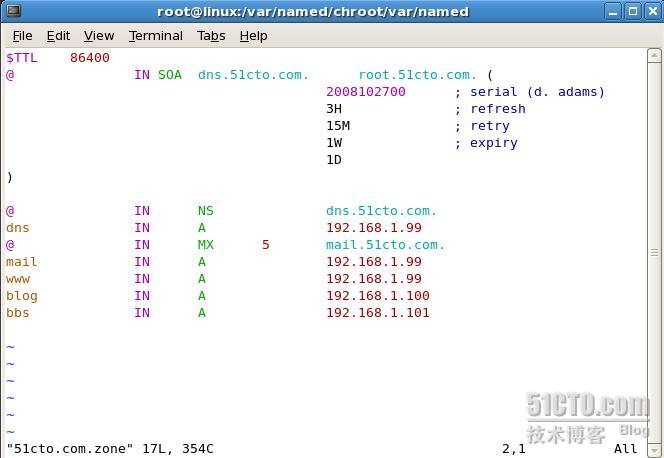The width and height of the screenshot is (664, 458).
Task: Click IP 192.168.1.101 of bbs record
Action: pyautogui.click(x=378, y=313)
